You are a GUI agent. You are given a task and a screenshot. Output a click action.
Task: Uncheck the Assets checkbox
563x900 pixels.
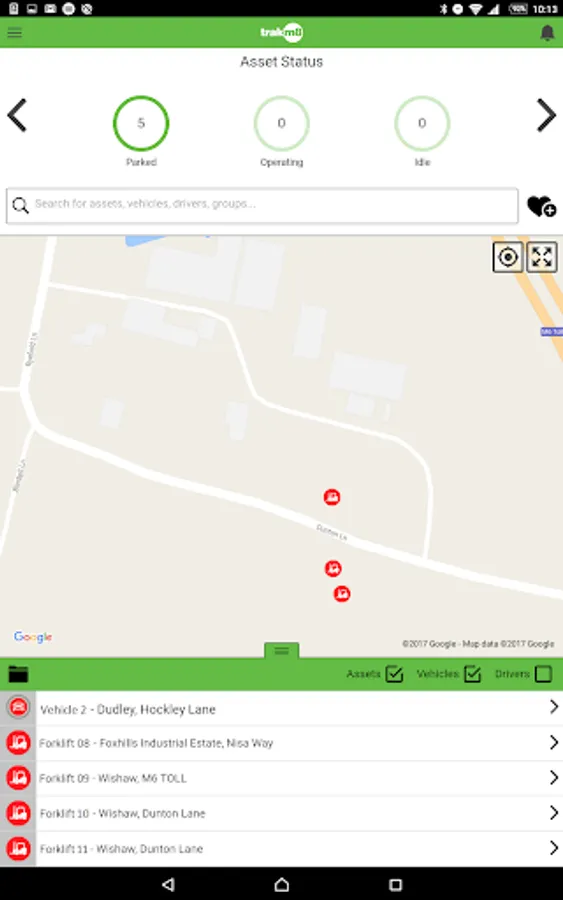394,673
